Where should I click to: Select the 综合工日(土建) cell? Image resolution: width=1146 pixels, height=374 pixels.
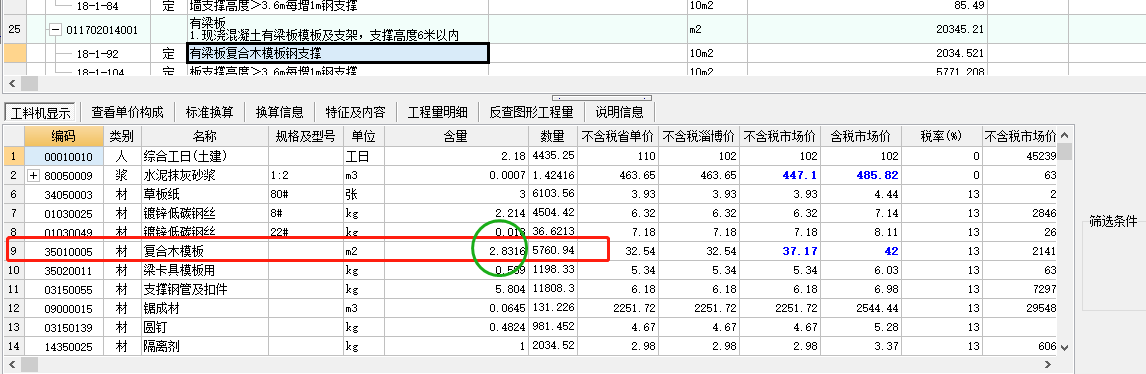pos(205,156)
